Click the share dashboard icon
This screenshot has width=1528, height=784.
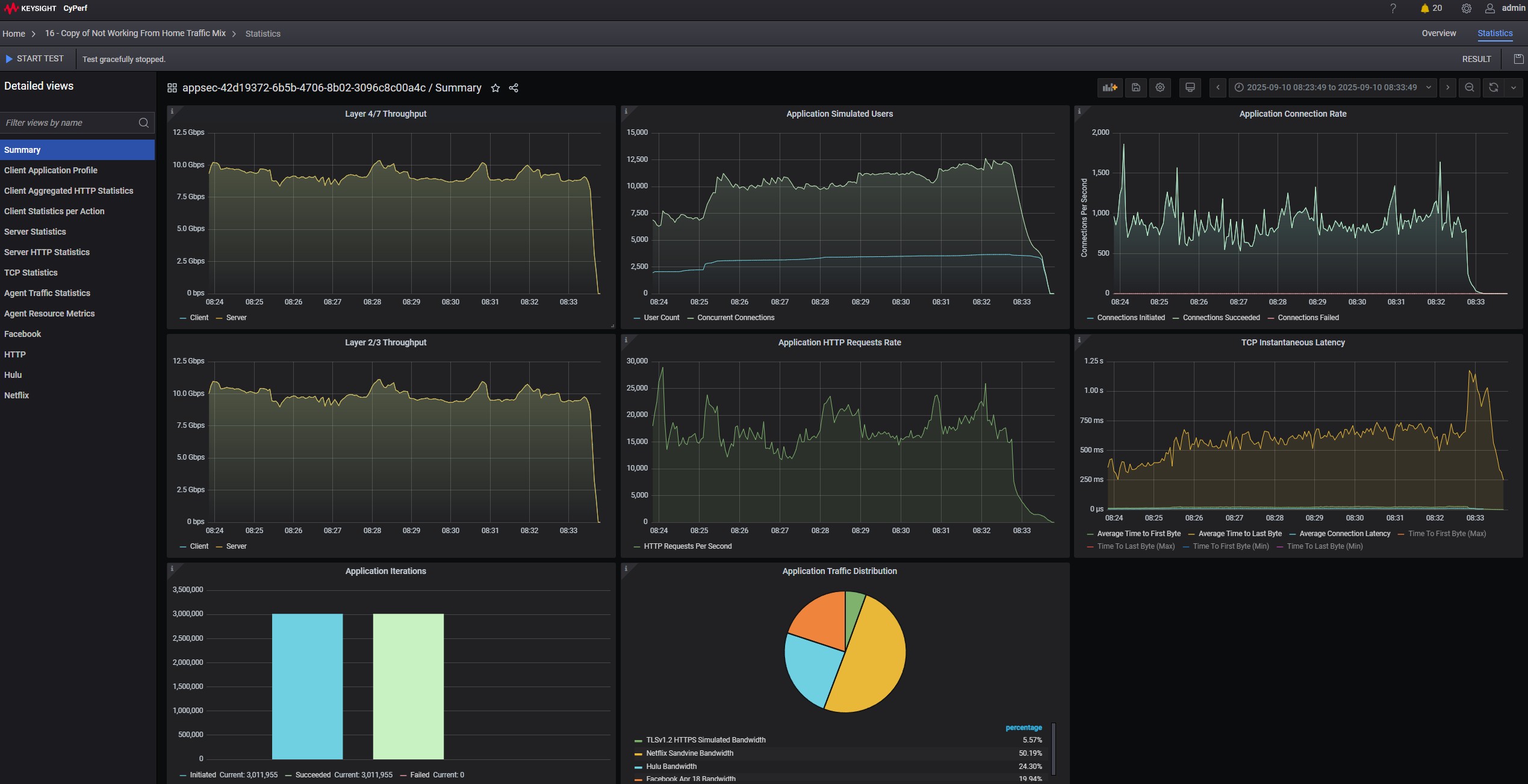tap(514, 88)
